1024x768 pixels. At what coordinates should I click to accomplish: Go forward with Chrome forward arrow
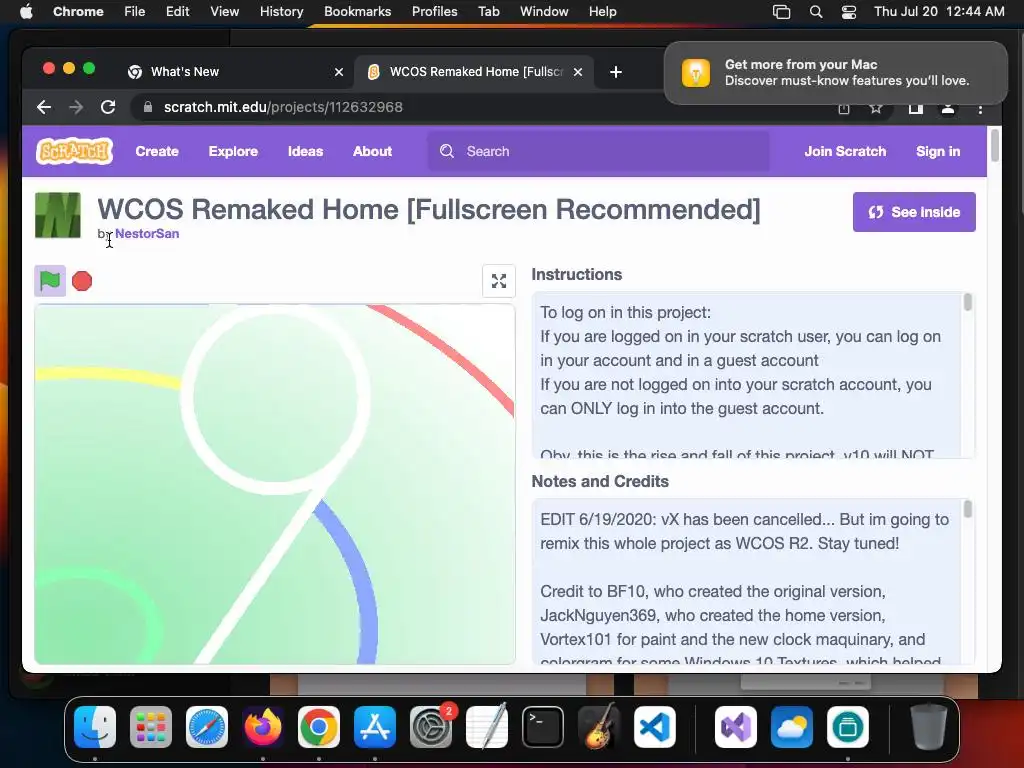point(76,107)
